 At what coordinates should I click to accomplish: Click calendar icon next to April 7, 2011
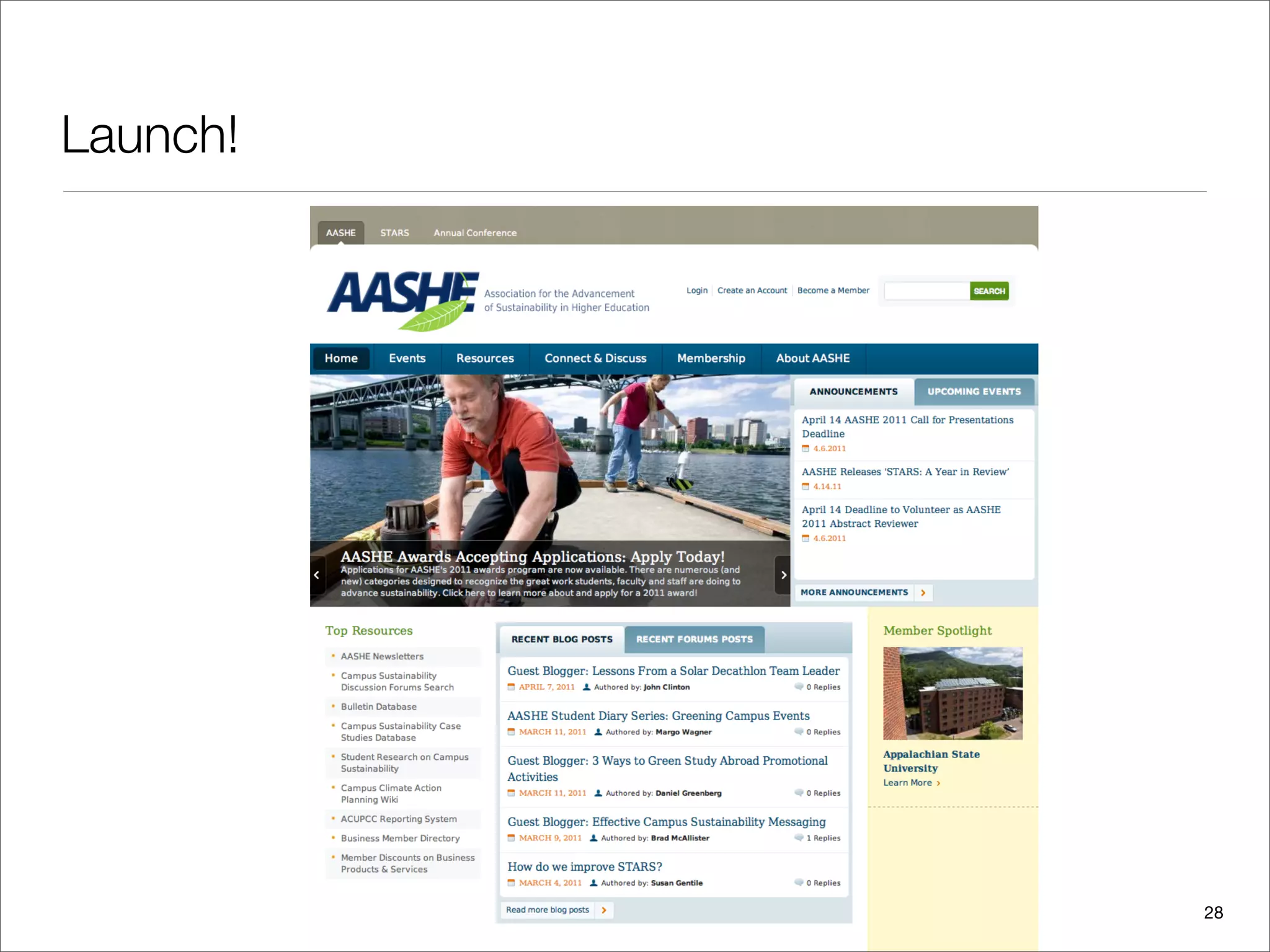[x=512, y=687]
